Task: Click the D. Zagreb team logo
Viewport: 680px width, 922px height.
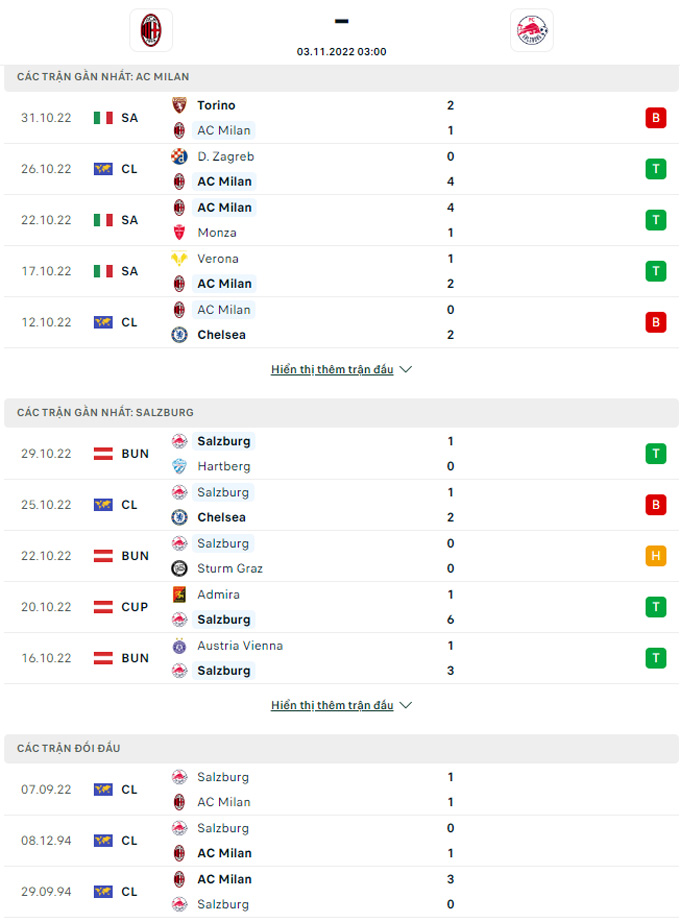Action: click(179, 156)
